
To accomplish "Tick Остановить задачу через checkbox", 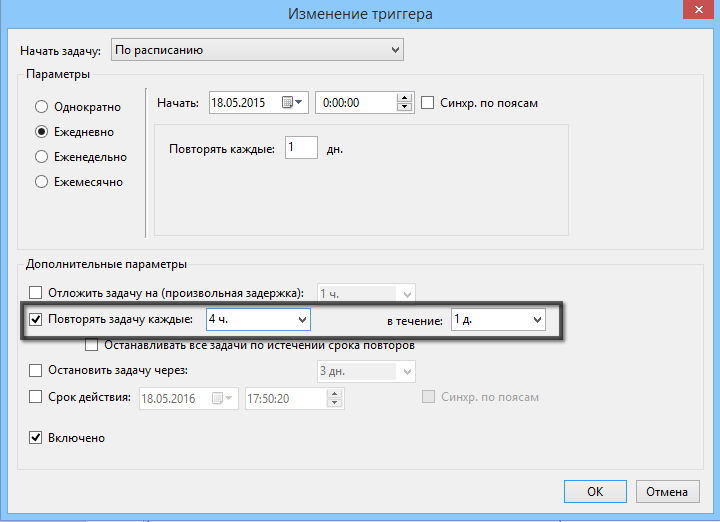I will pos(35,370).
